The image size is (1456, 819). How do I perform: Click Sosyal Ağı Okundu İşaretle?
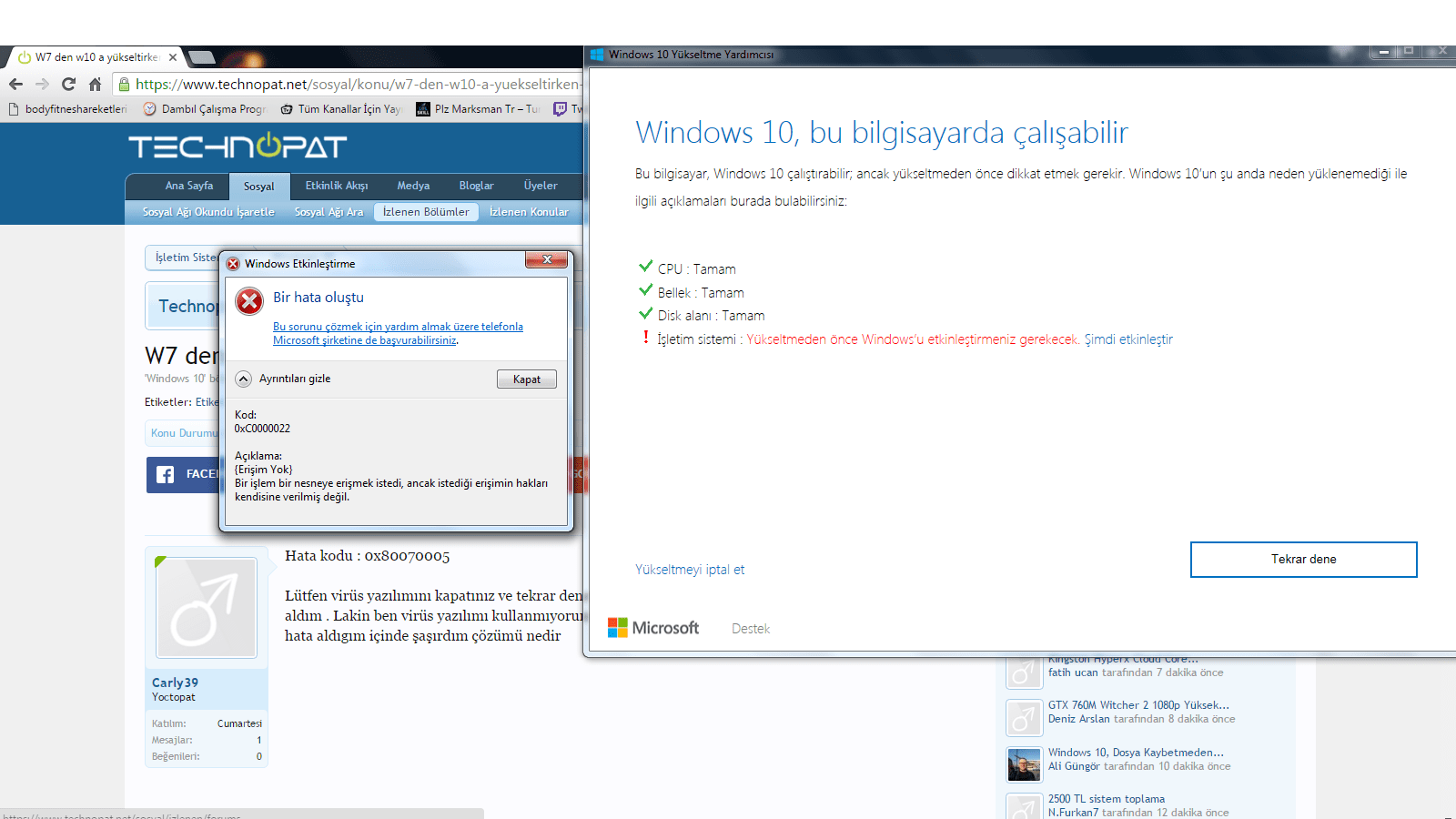[x=208, y=212]
